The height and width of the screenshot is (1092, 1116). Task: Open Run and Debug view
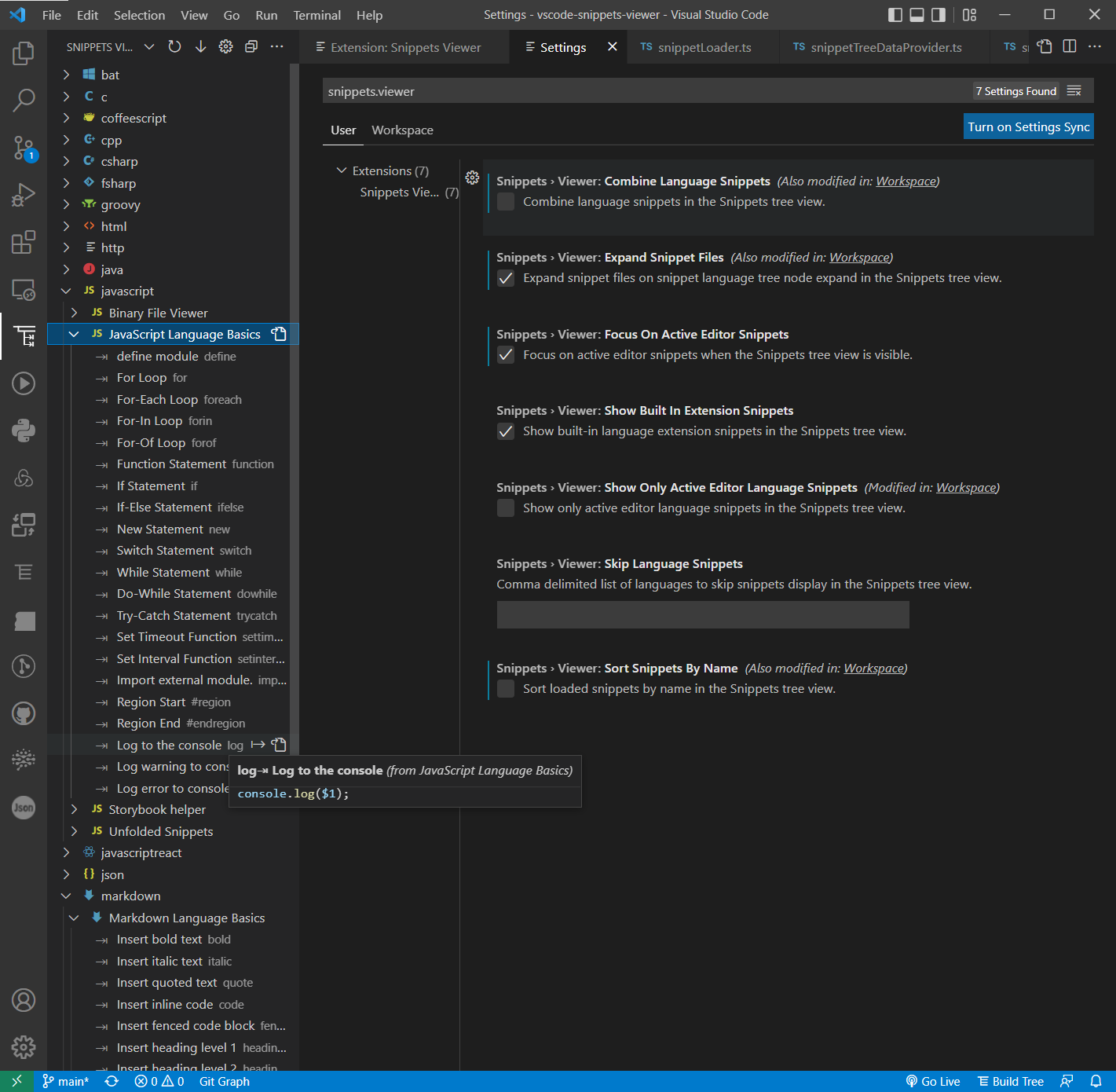coord(24,195)
